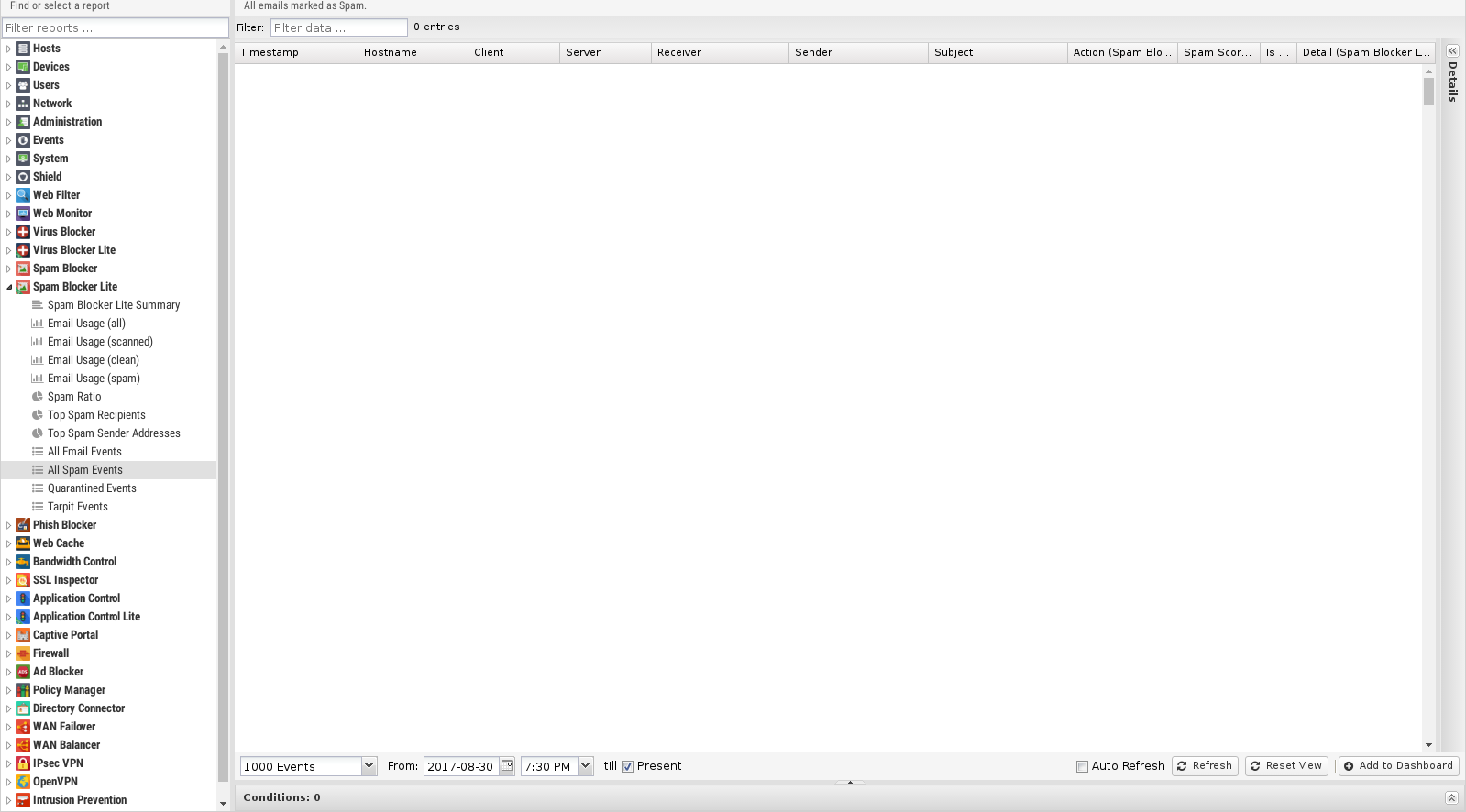This screenshot has width=1466, height=812.
Task: Click the Spam Ratio pie chart icon
Action: [x=38, y=397]
